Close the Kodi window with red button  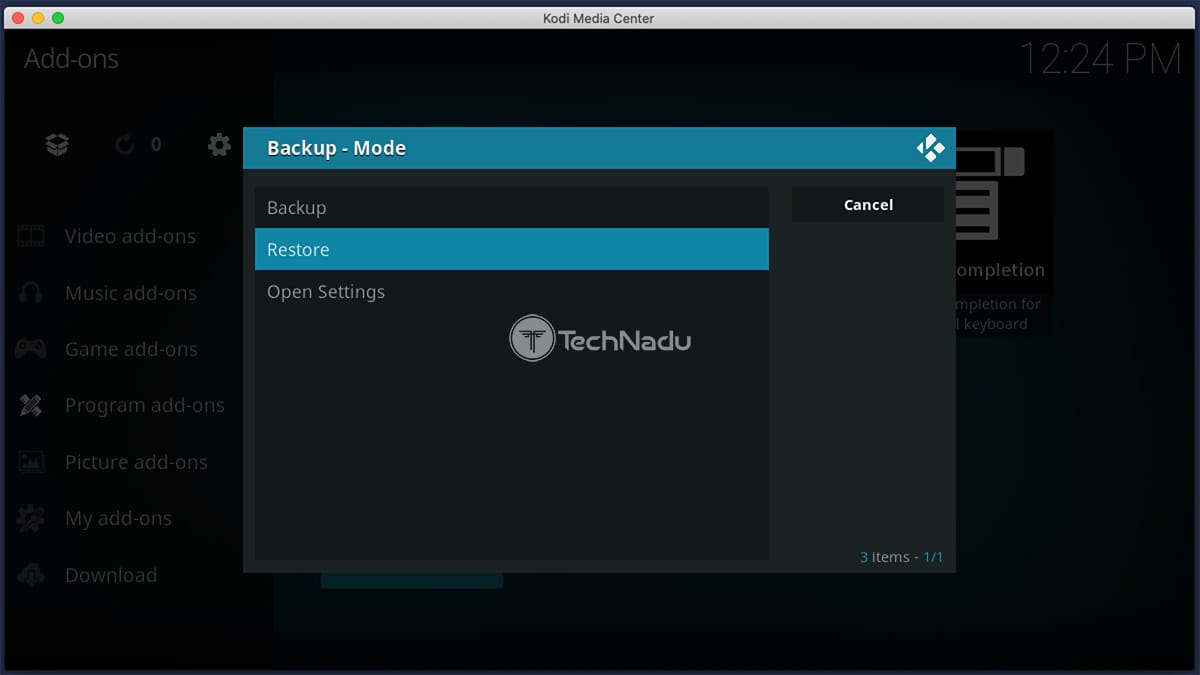[x=18, y=18]
